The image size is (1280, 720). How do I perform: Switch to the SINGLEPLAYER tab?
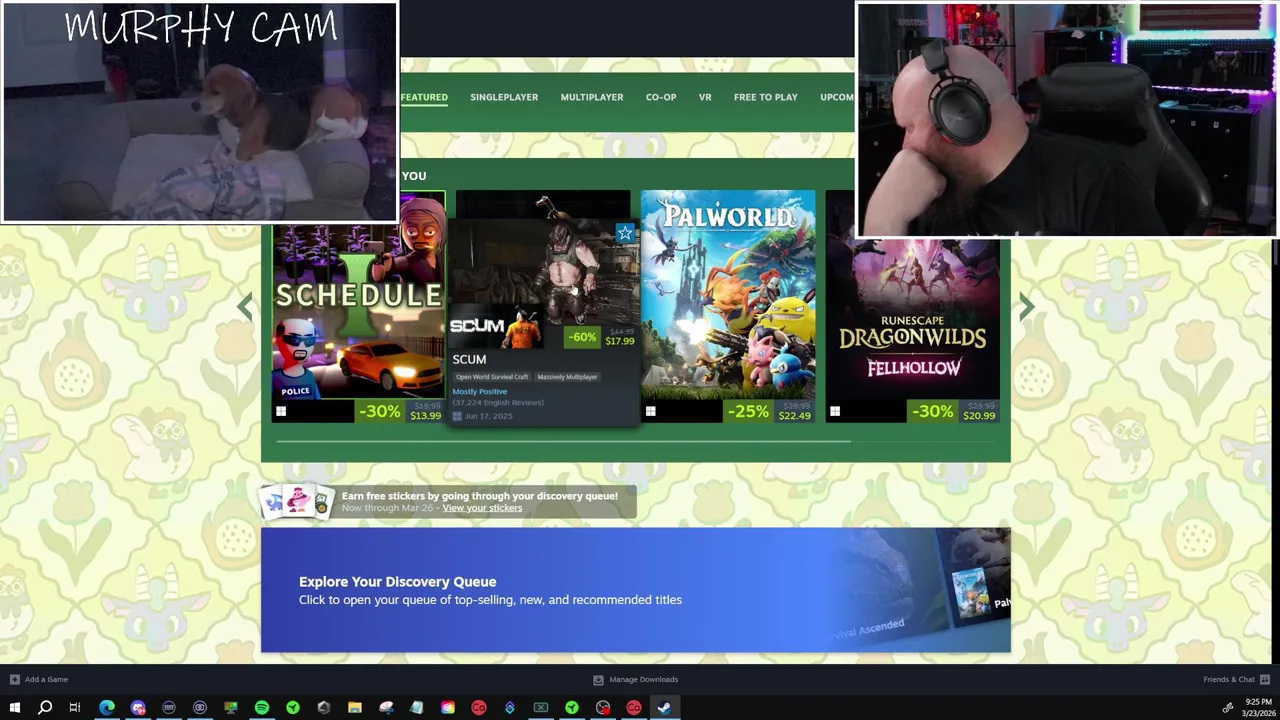[x=504, y=97]
